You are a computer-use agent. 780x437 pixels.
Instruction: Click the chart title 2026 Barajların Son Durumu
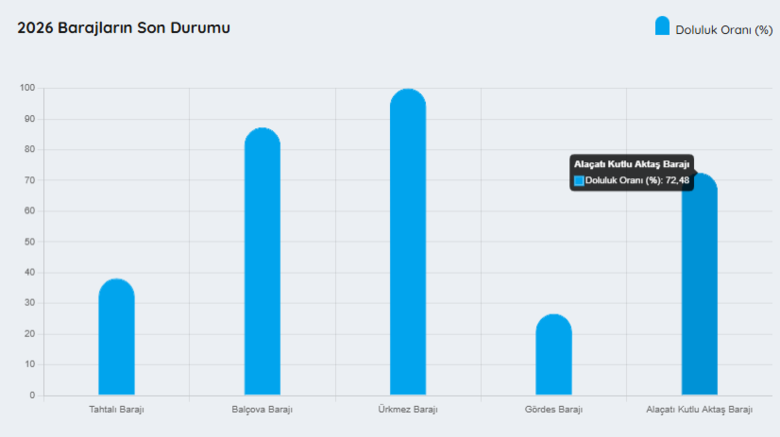click(x=124, y=28)
